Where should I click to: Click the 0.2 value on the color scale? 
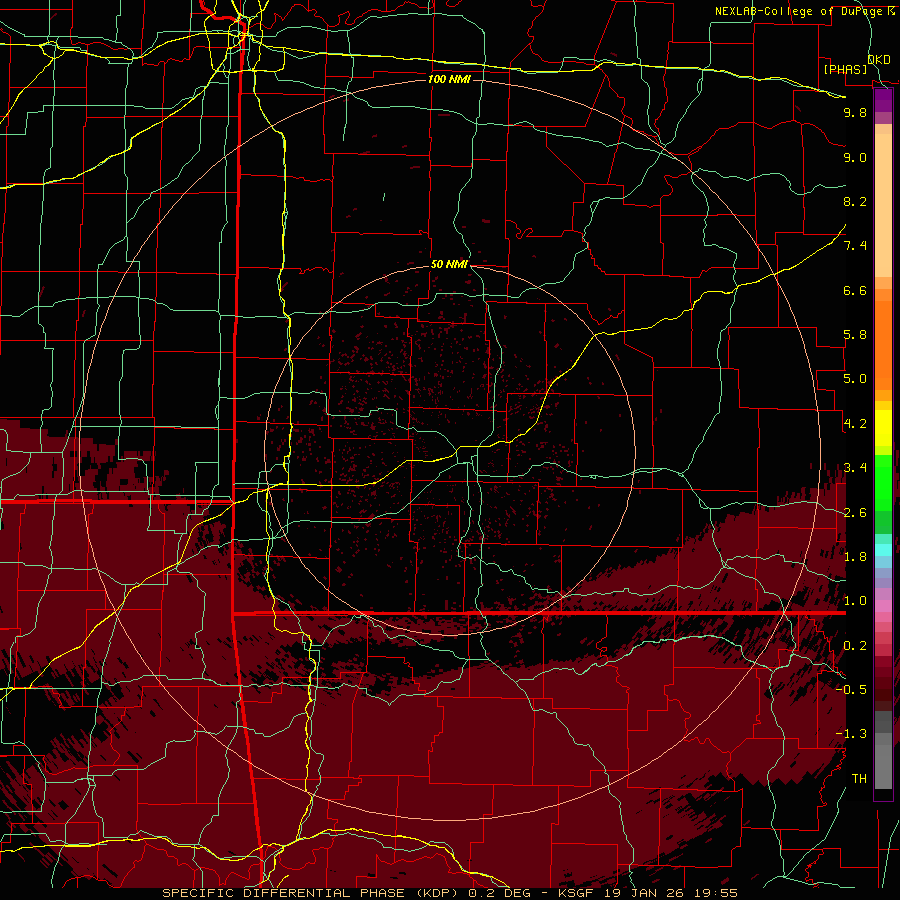[855, 646]
